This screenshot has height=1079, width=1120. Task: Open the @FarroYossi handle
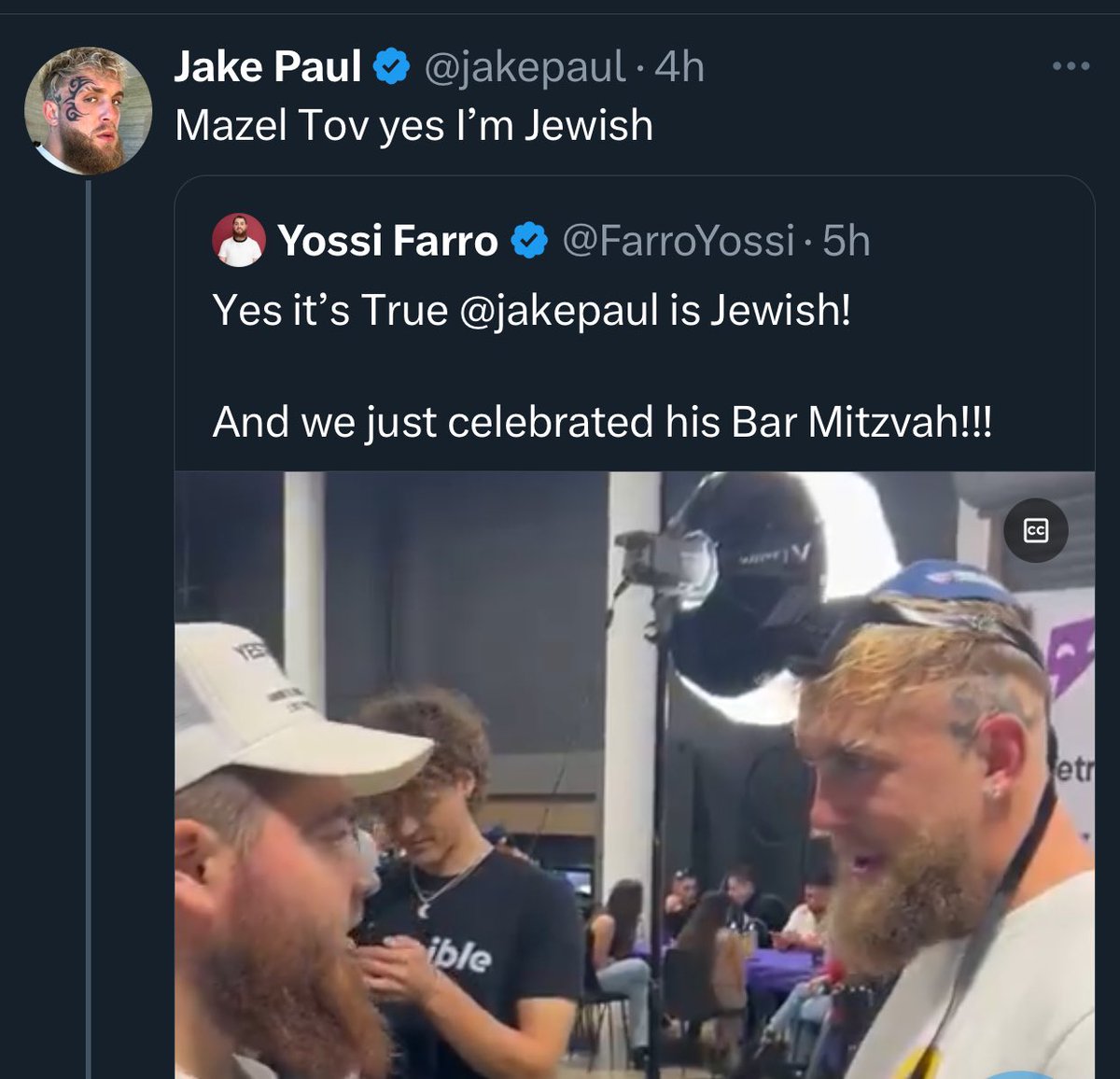[x=678, y=241]
